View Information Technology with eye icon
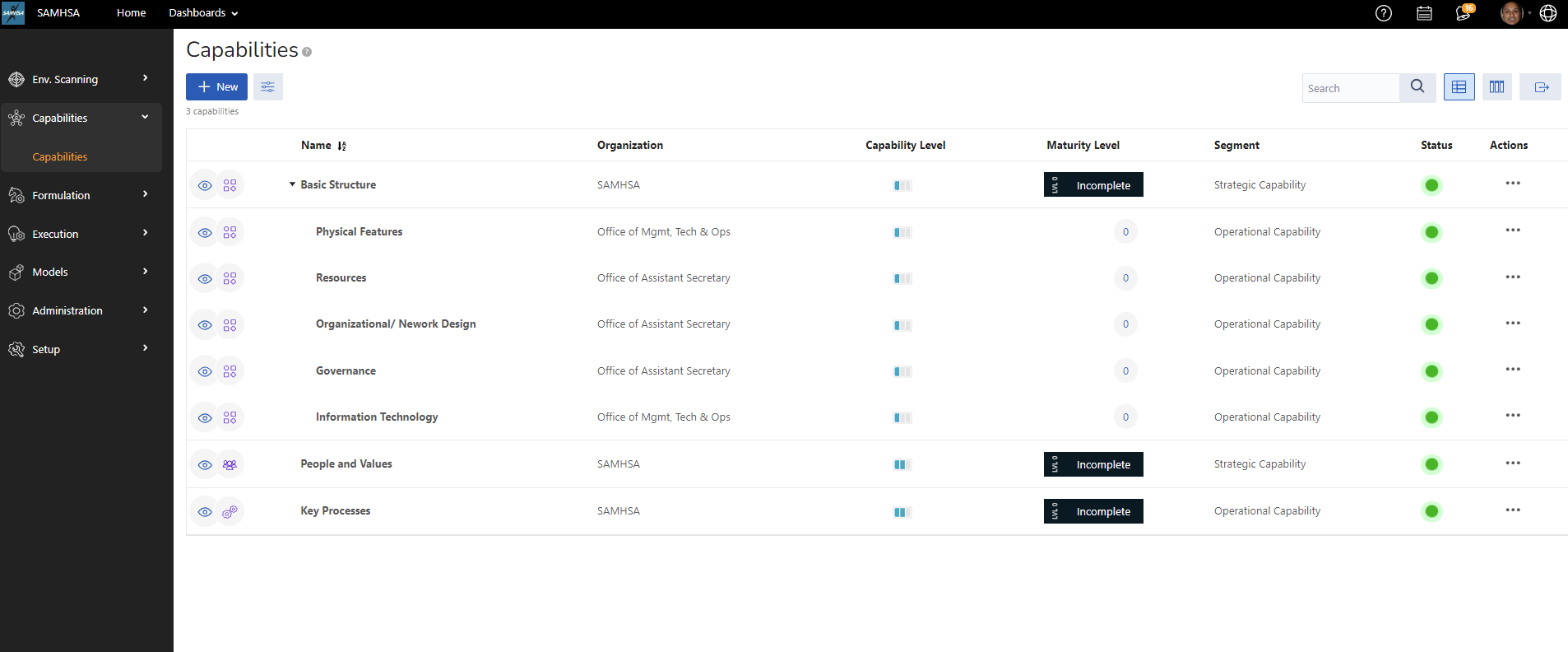 (x=205, y=417)
